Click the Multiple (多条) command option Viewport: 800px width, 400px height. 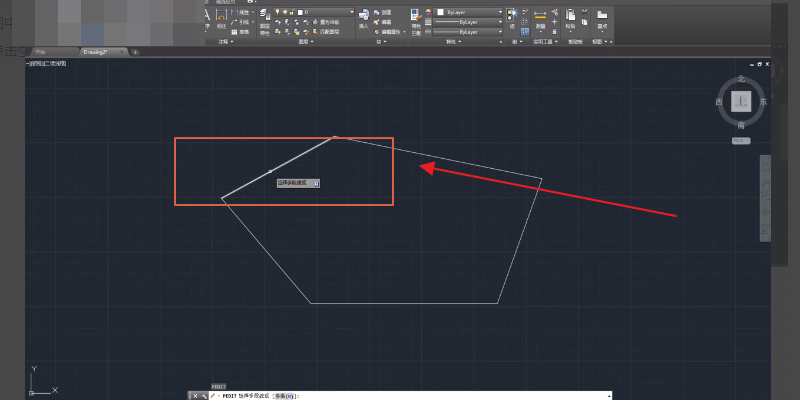click(285, 396)
